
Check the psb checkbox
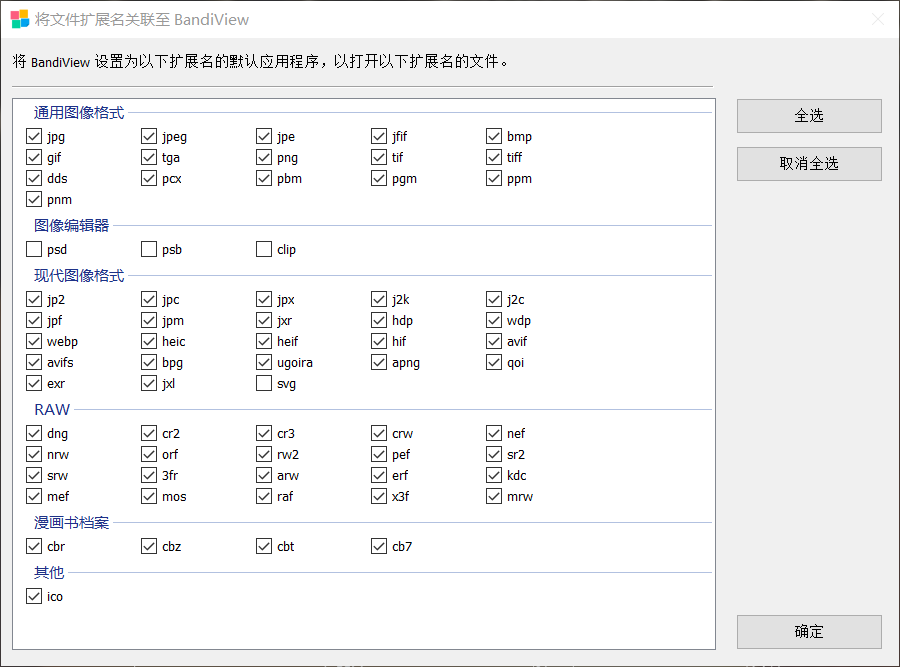click(x=149, y=249)
